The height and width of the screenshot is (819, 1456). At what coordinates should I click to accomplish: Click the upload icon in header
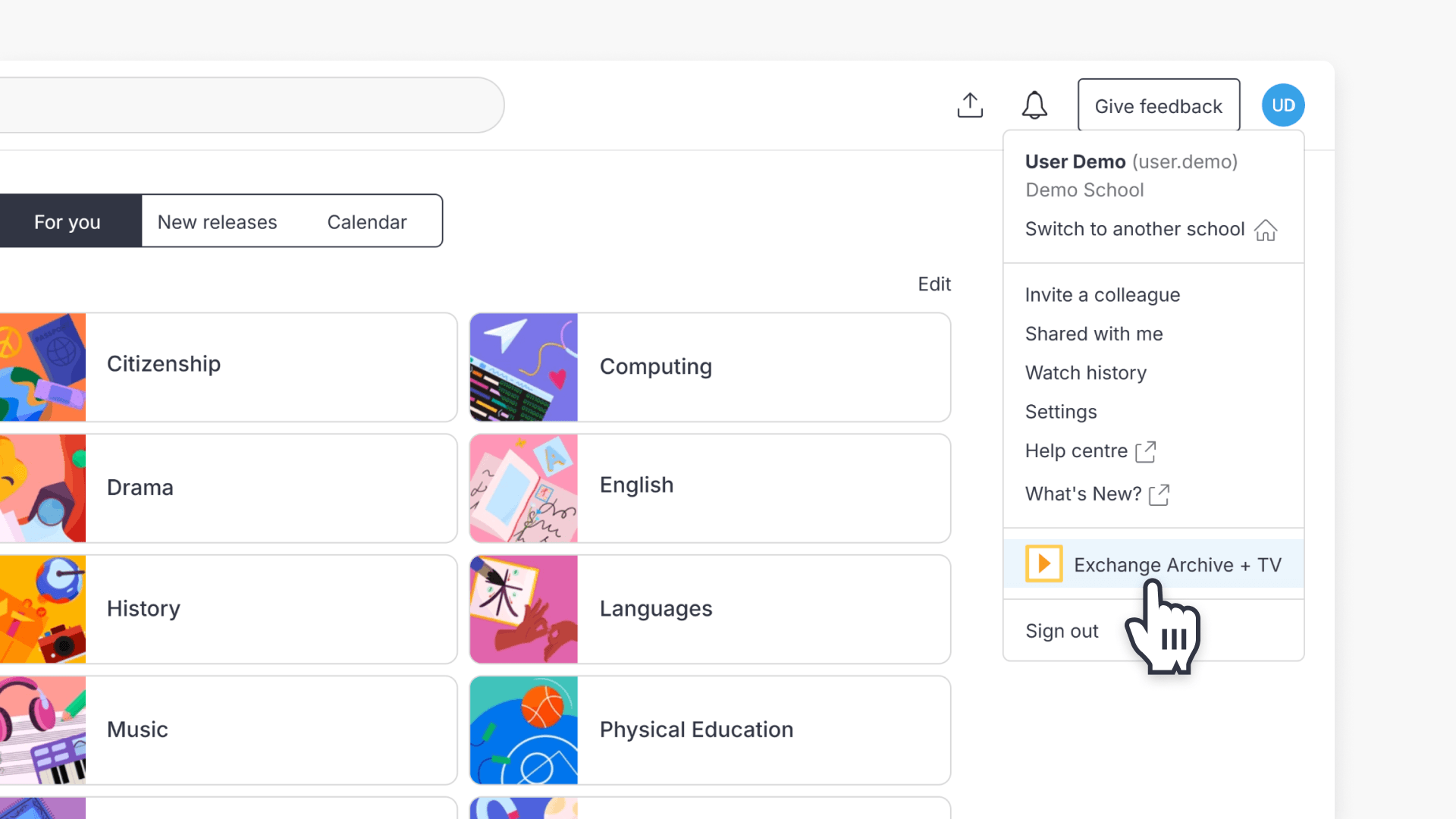tap(970, 105)
